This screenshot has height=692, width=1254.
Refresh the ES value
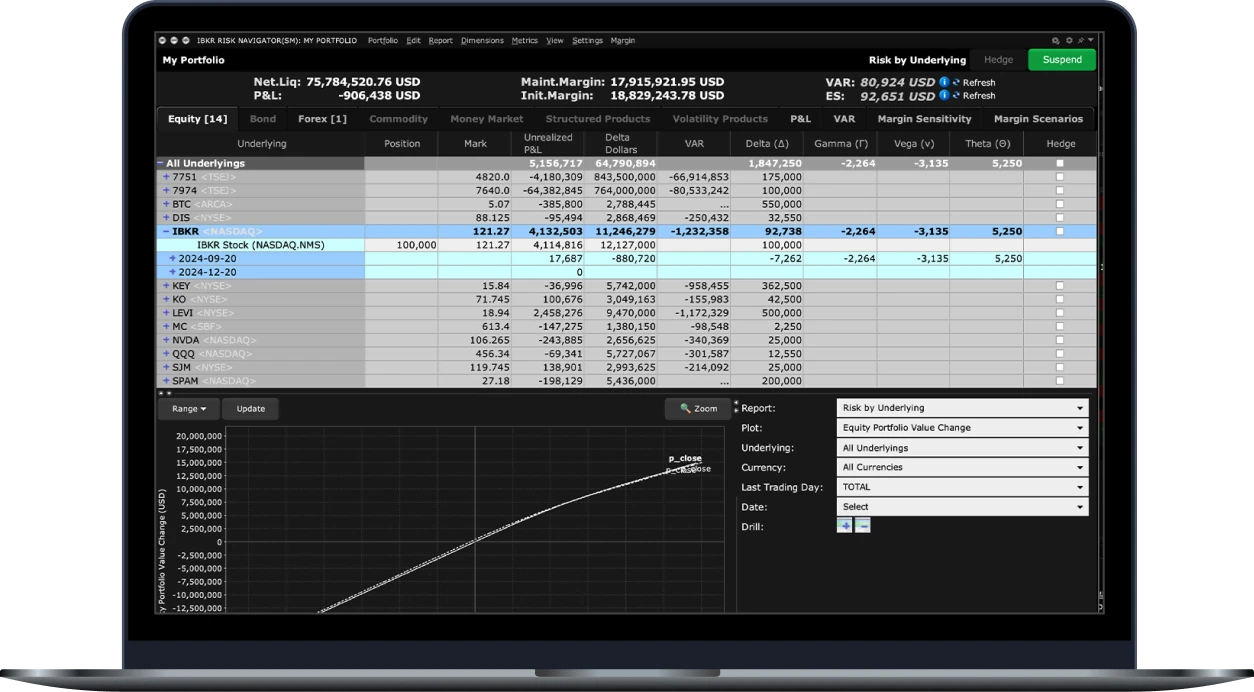(974, 96)
